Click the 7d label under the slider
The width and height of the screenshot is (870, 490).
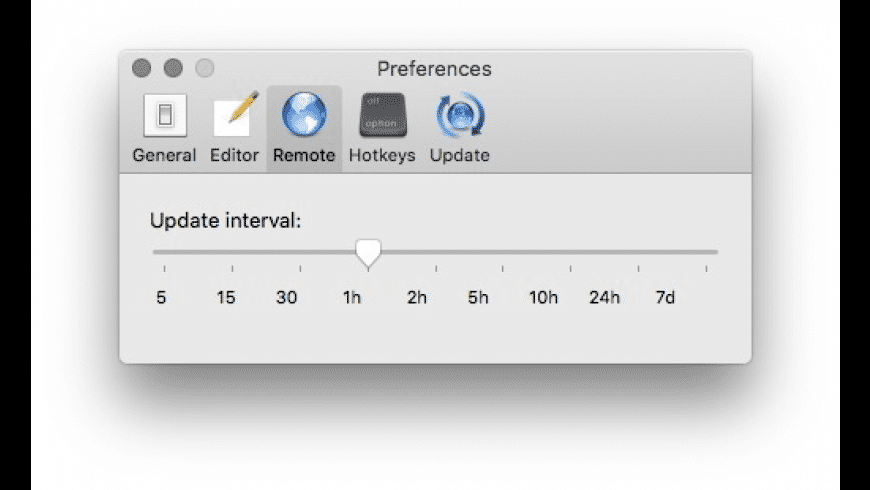click(664, 298)
